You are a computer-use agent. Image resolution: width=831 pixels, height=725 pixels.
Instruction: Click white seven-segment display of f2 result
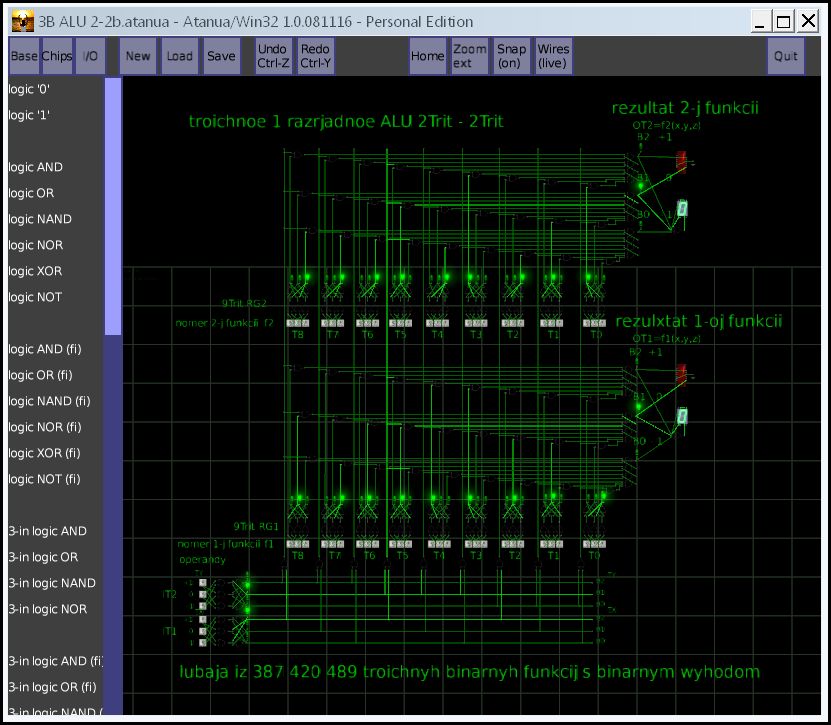[x=683, y=208]
